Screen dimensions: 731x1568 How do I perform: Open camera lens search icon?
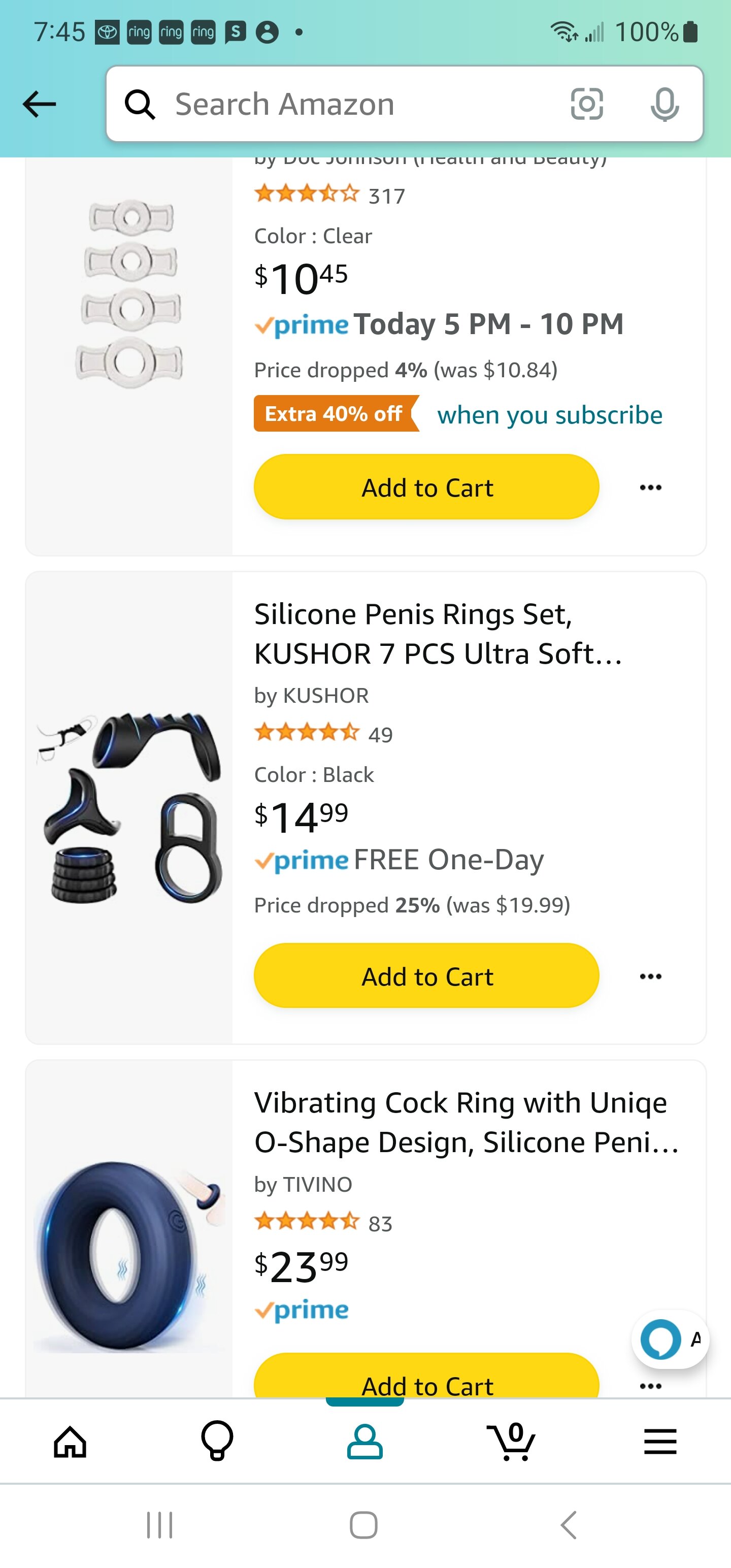(587, 104)
